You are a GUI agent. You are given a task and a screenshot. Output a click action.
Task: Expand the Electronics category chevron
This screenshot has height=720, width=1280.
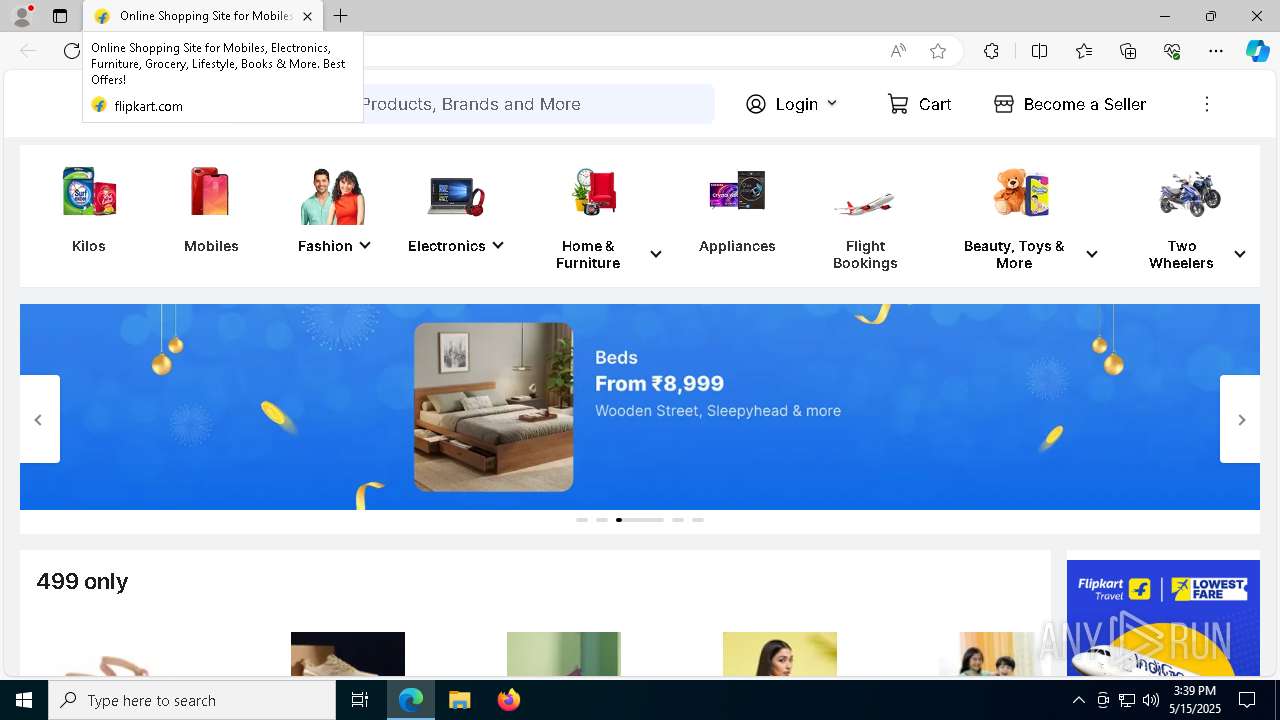point(498,245)
